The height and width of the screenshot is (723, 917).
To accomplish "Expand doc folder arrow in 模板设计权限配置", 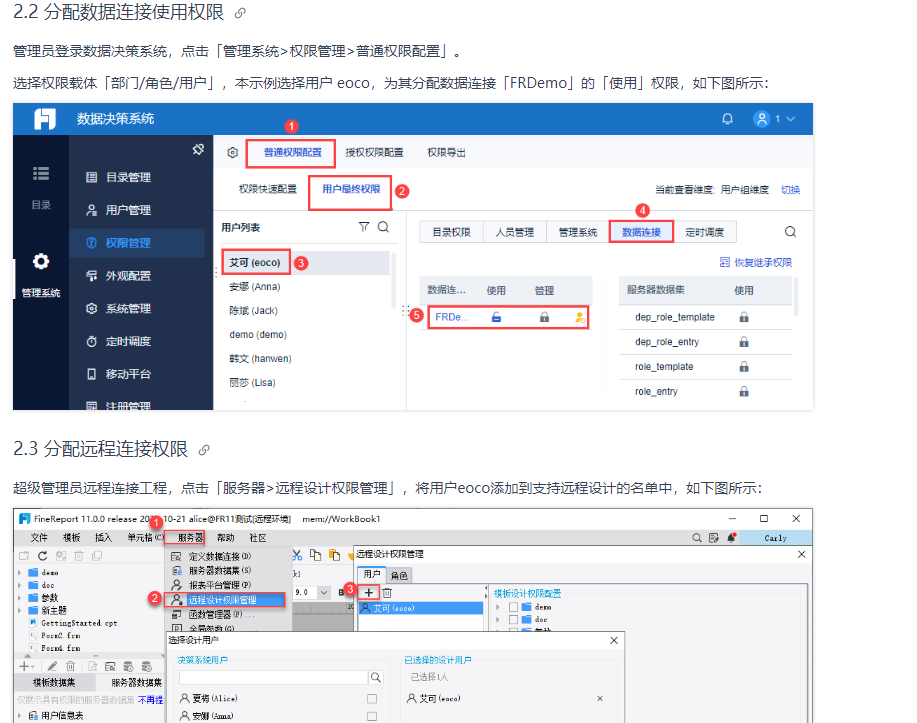I will click(x=498, y=619).
